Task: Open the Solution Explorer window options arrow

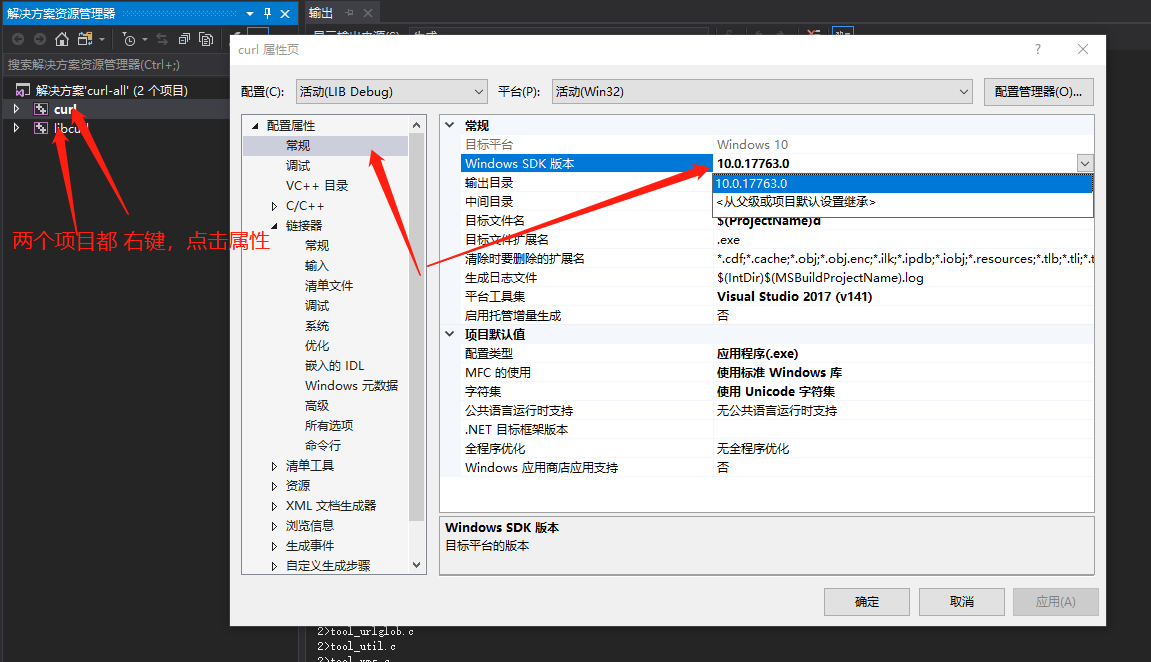Action: coord(250,13)
